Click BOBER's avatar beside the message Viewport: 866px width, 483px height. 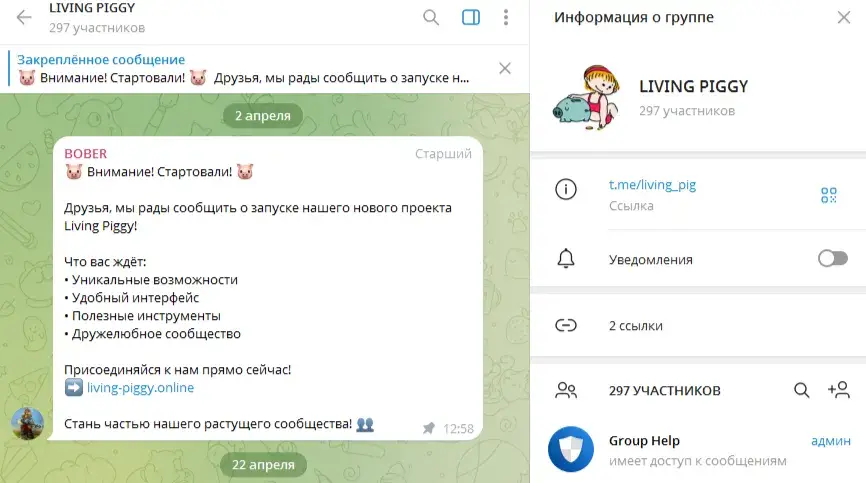coord(28,423)
